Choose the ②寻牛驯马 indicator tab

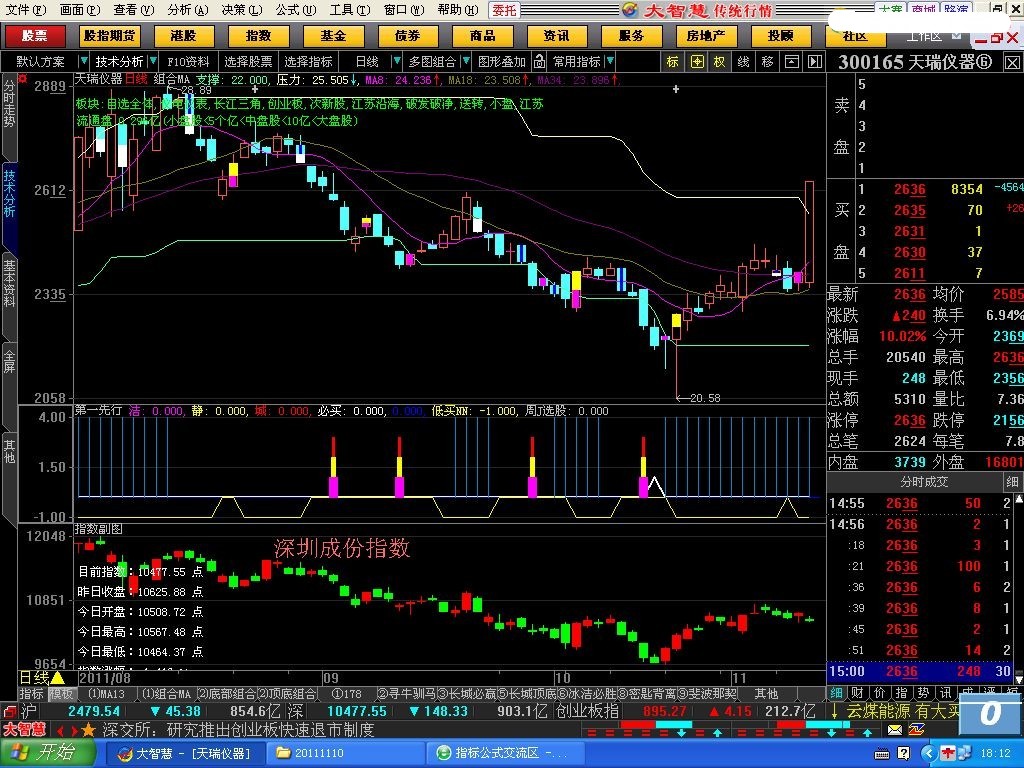coord(407,694)
